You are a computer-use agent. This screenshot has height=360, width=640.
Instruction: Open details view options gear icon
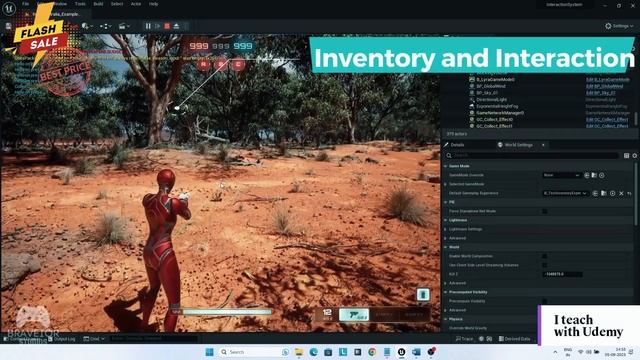pos(635,156)
